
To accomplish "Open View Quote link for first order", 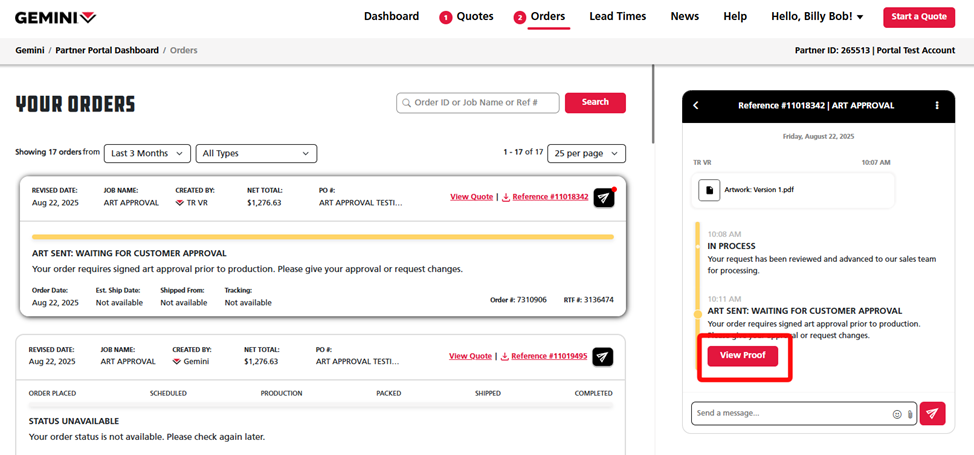I will tap(471, 197).
